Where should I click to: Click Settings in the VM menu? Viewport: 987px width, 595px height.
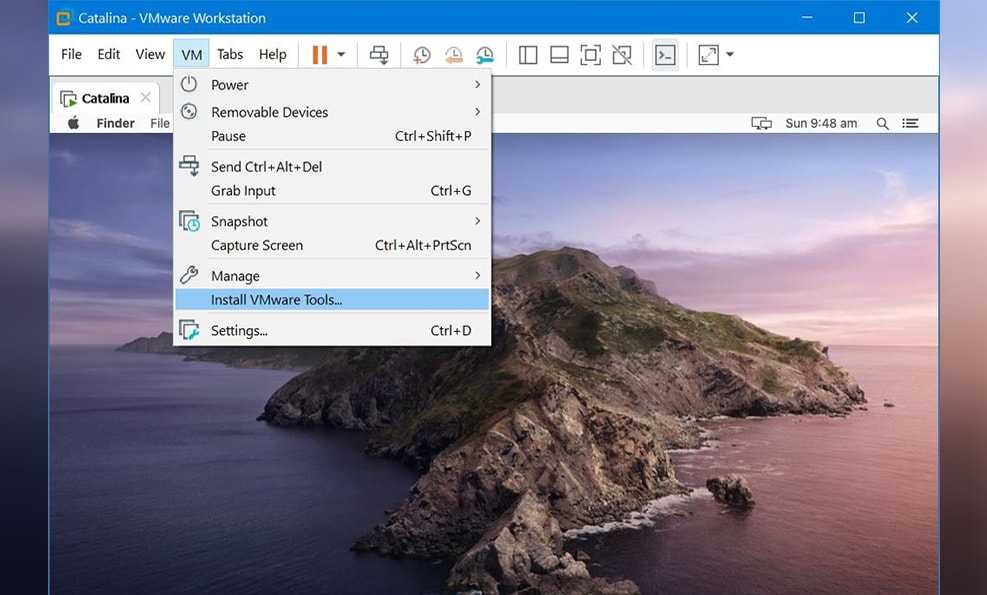(239, 331)
